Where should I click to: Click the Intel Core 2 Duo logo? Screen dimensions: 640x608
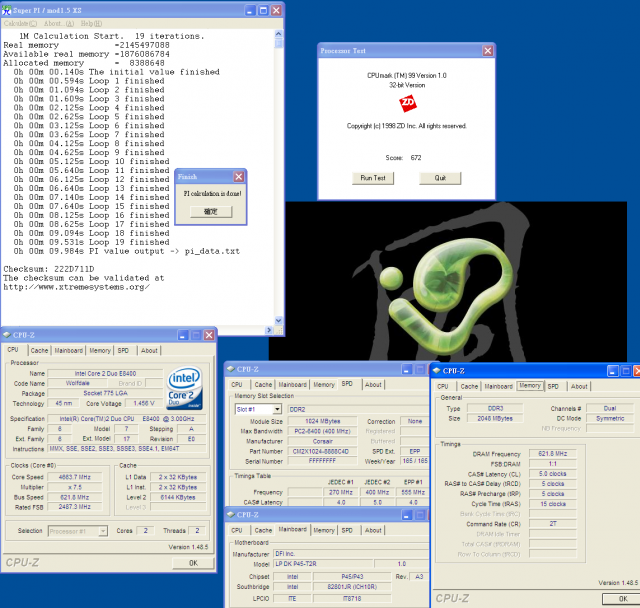coord(185,388)
